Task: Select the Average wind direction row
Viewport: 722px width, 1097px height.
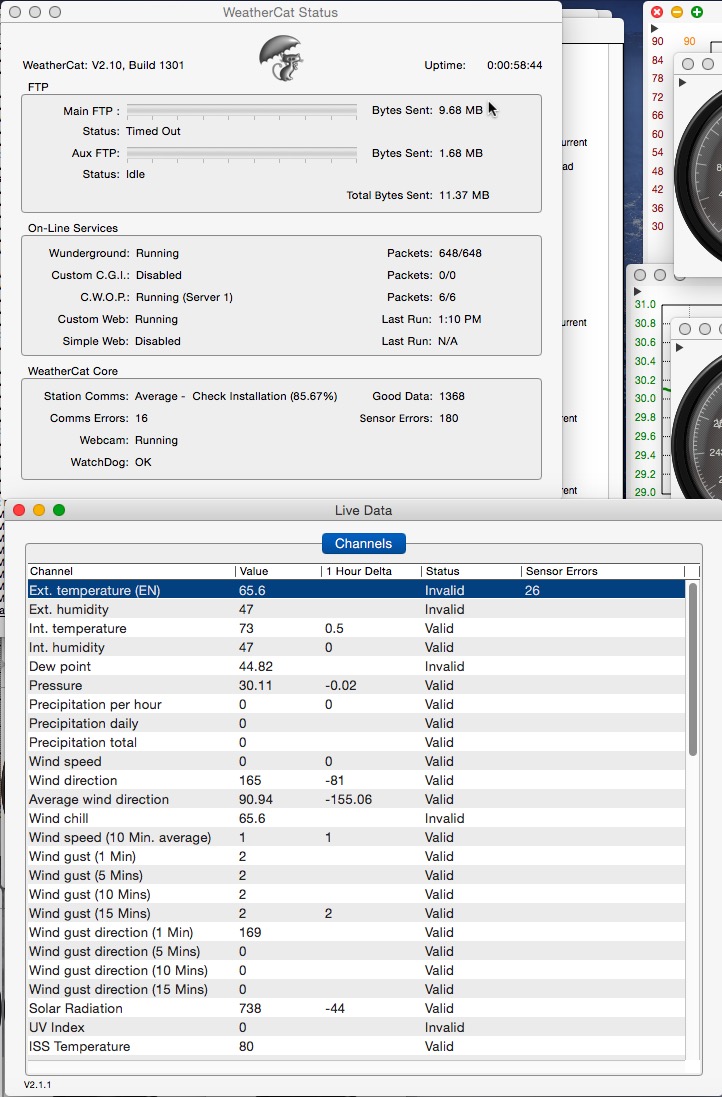Action: pos(356,799)
